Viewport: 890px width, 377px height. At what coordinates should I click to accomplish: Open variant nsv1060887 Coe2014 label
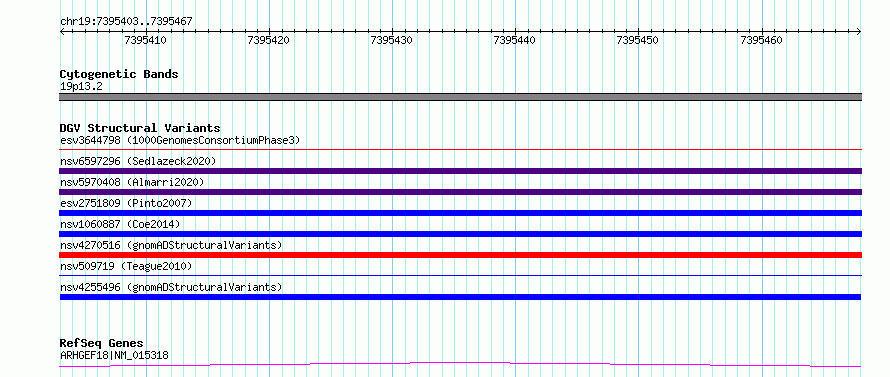click(120, 224)
